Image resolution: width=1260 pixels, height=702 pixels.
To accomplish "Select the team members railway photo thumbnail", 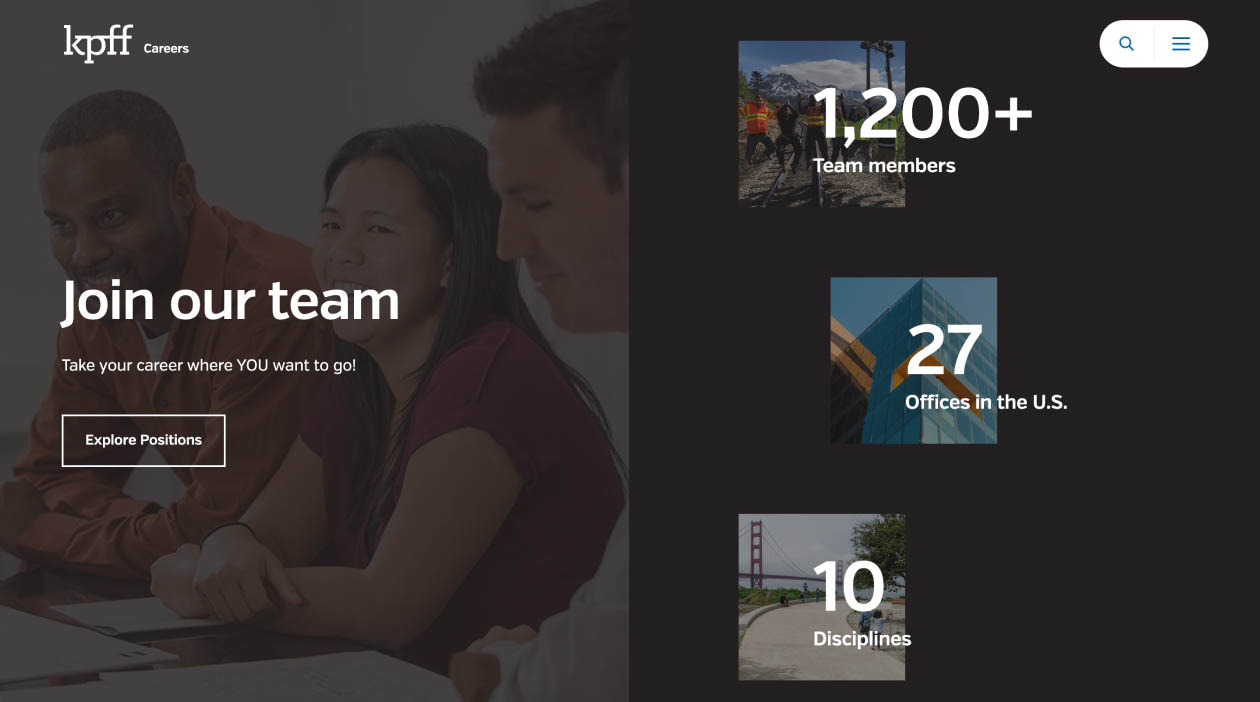I will pyautogui.click(x=822, y=124).
